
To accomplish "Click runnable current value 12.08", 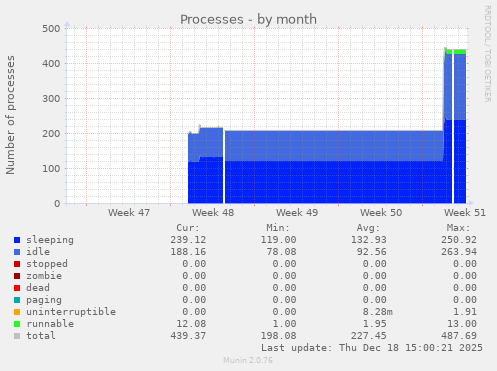I will (191, 324).
